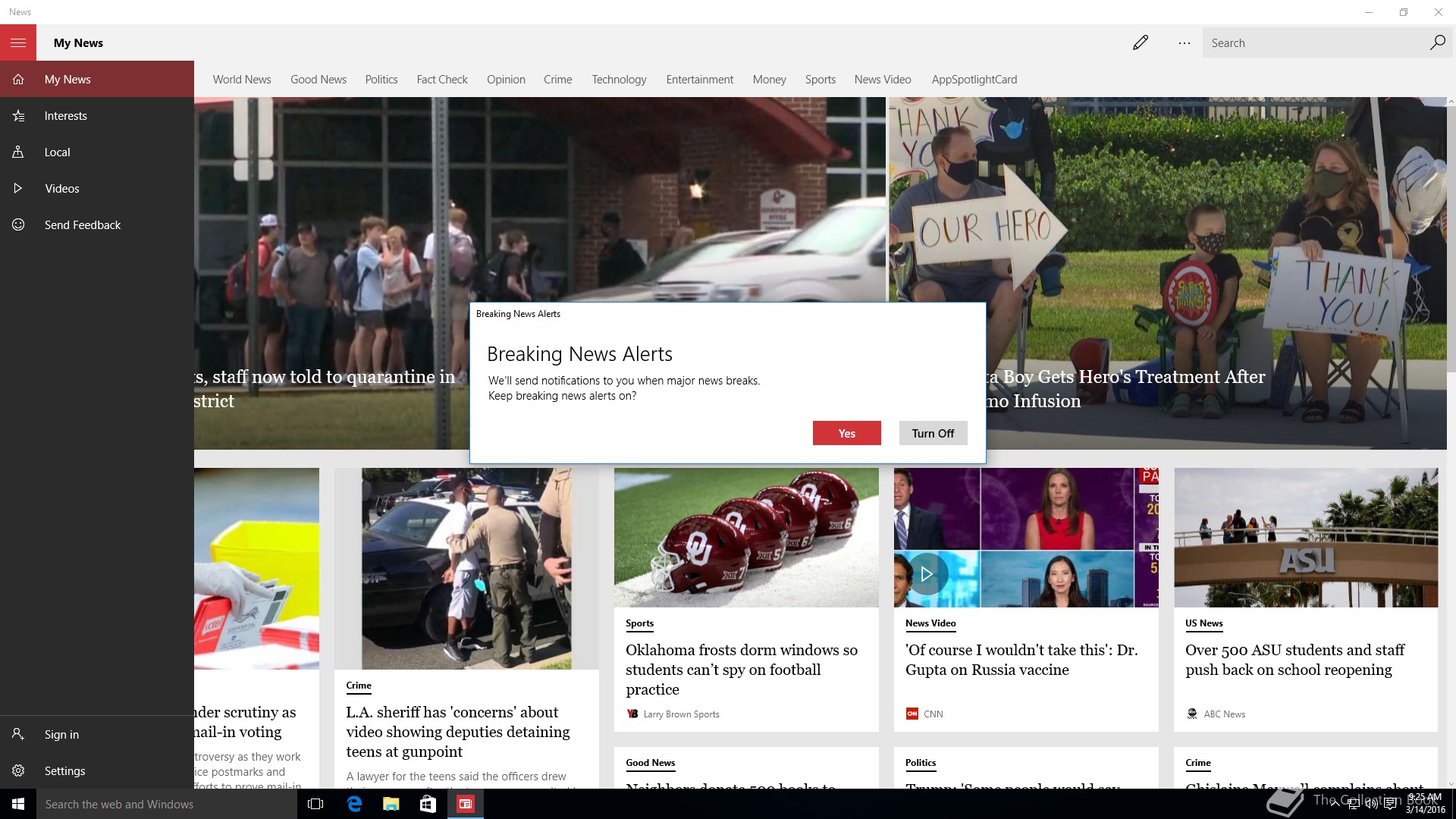1456x819 pixels.
Task: Open the News Video tab
Action: coord(883,80)
